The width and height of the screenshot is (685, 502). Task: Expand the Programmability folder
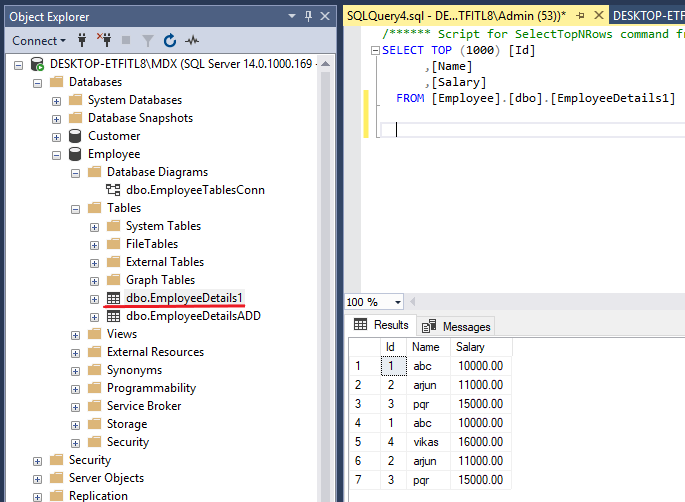coord(76,389)
